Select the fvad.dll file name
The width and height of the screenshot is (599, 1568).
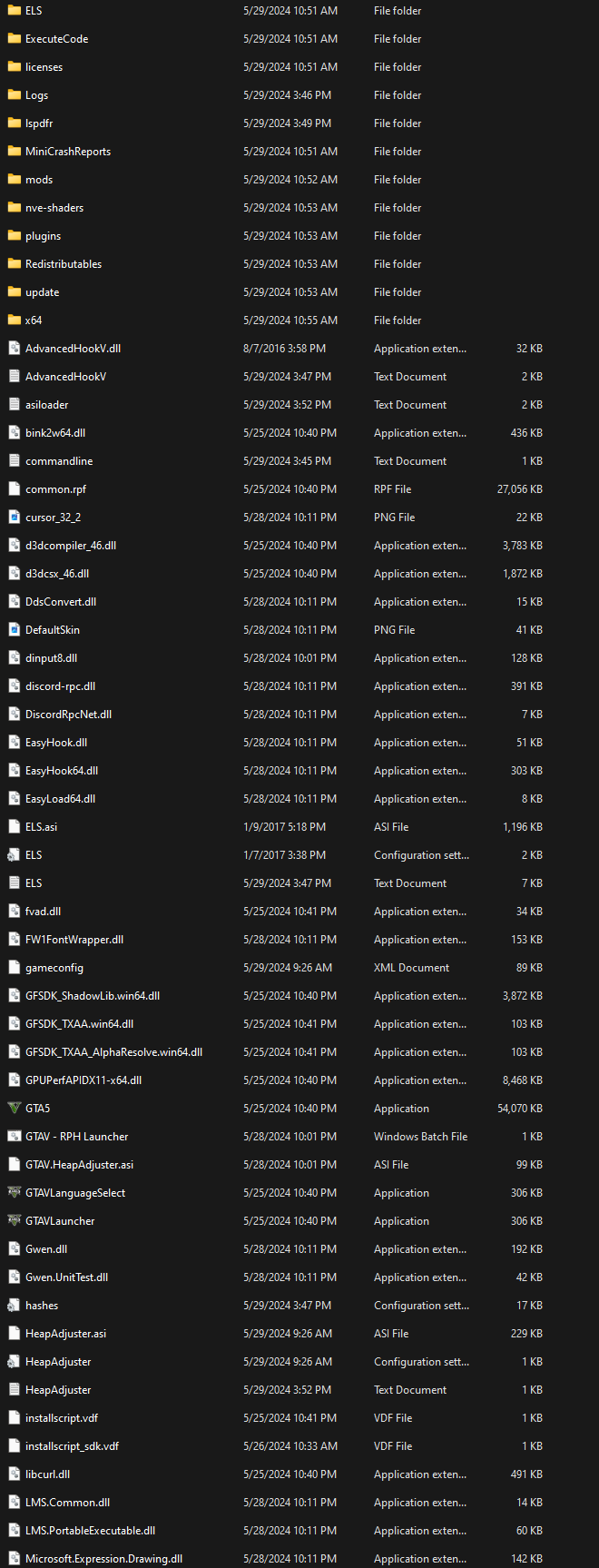coord(44,912)
